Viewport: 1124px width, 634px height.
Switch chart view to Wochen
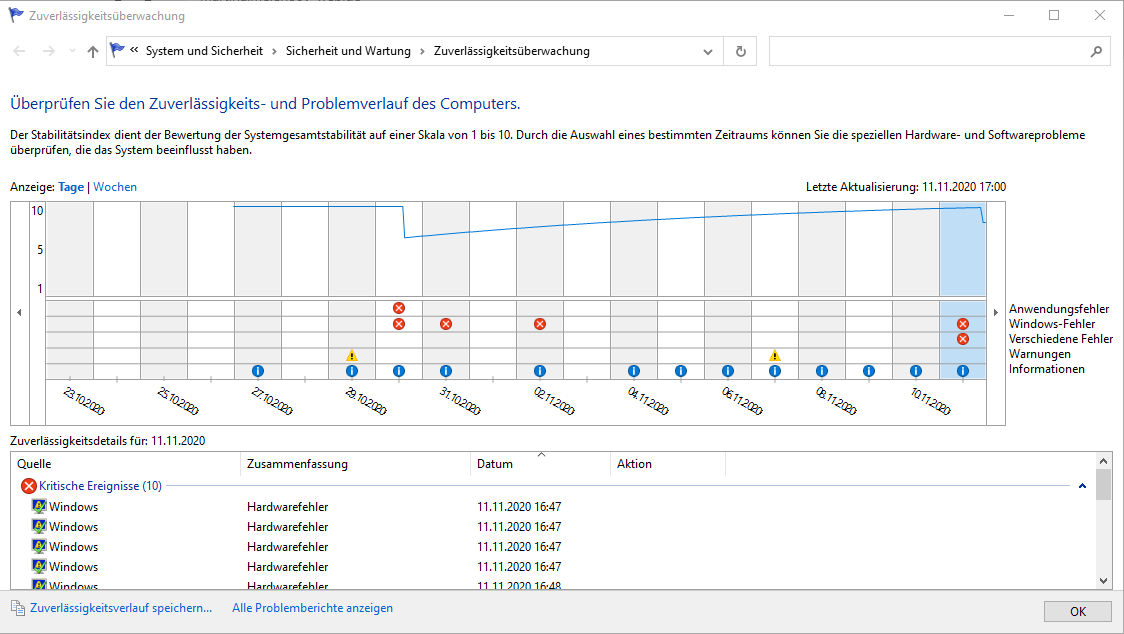pyautogui.click(x=115, y=186)
